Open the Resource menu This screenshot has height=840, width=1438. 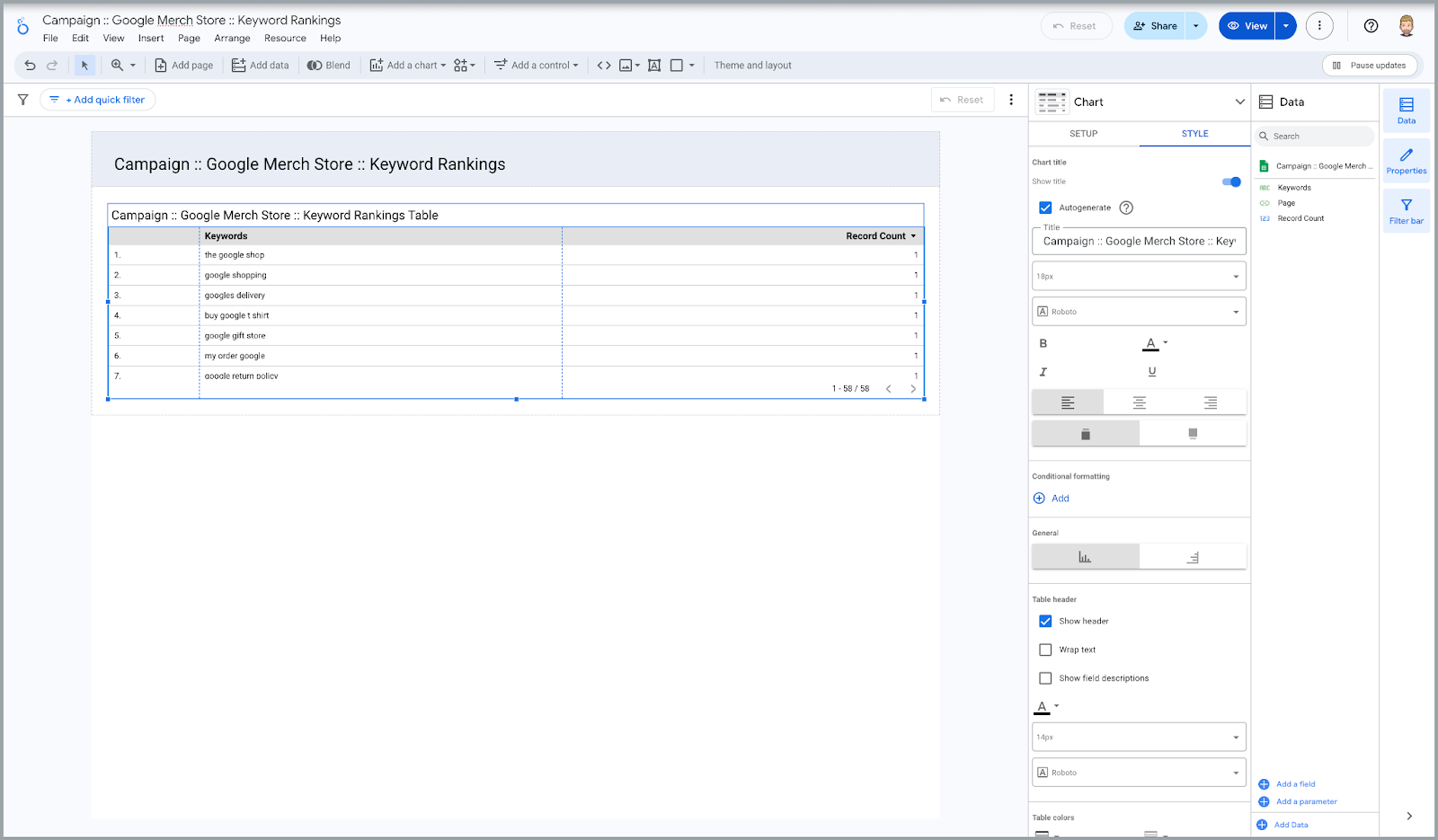(x=285, y=39)
